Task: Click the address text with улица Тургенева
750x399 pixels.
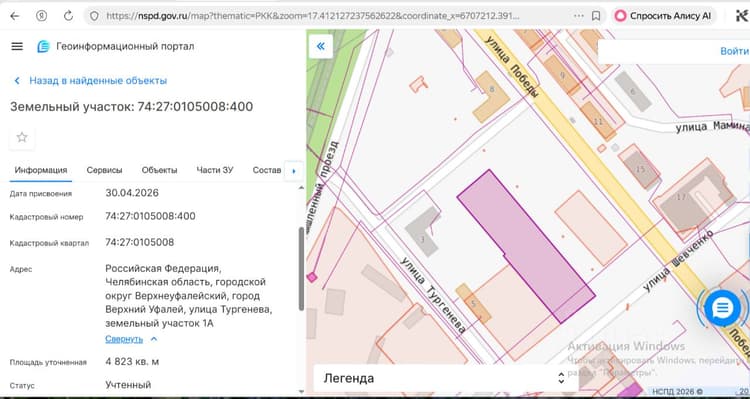Action: pos(188,296)
